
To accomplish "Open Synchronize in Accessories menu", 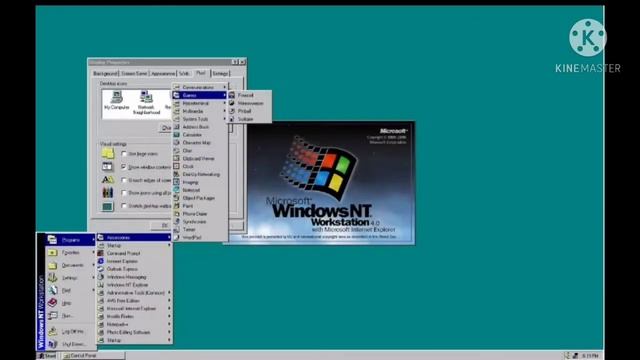I will (x=200, y=222).
